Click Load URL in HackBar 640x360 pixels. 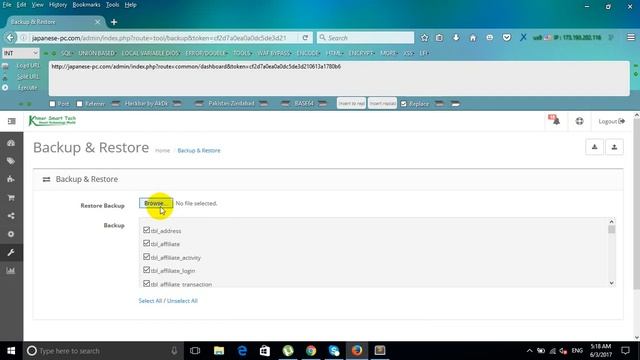point(28,66)
